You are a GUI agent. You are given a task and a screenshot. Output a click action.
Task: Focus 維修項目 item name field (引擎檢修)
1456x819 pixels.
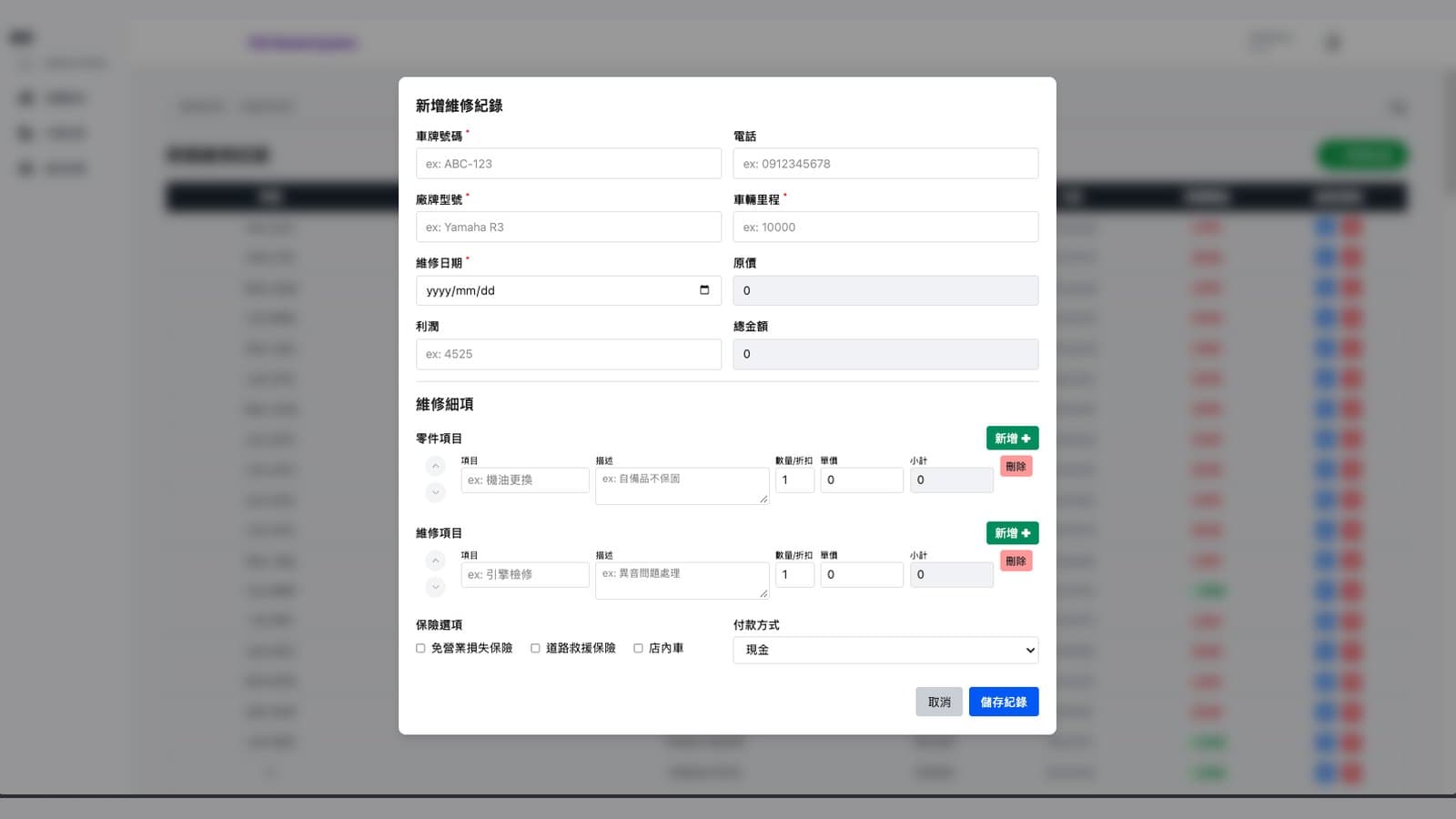click(x=525, y=574)
